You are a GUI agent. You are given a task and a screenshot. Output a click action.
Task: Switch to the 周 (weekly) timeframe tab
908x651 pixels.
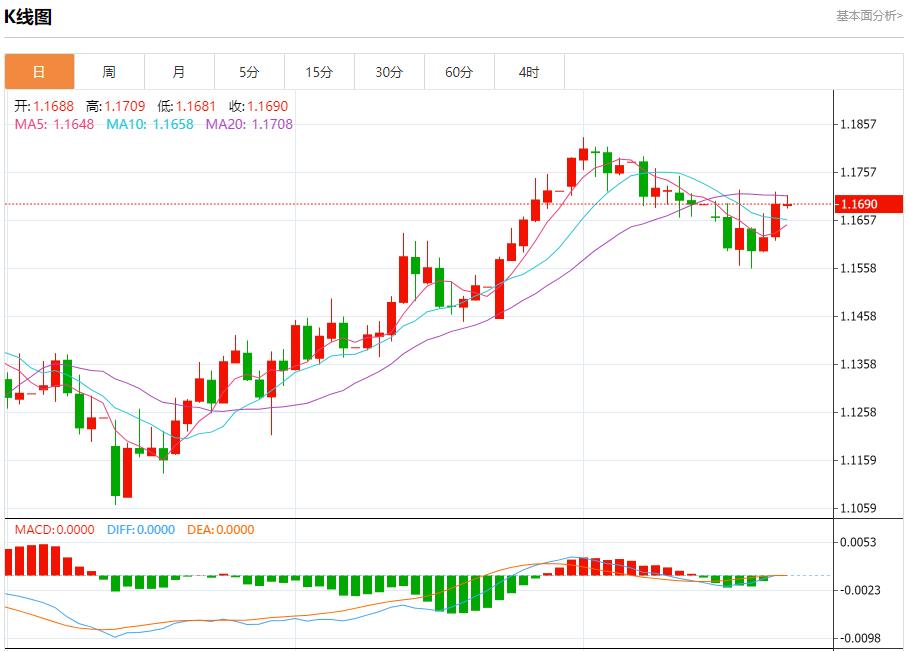pos(108,71)
